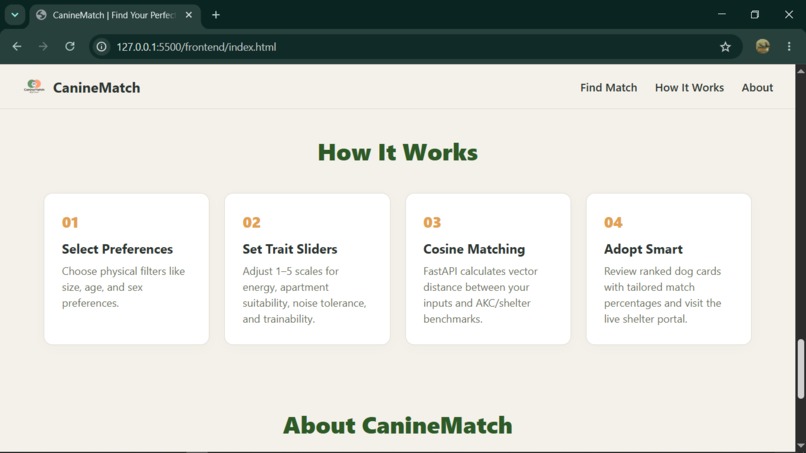This screenshot has width=806, height=453.
Task: Open the browser profile avatar
Action: pos(763,47)
